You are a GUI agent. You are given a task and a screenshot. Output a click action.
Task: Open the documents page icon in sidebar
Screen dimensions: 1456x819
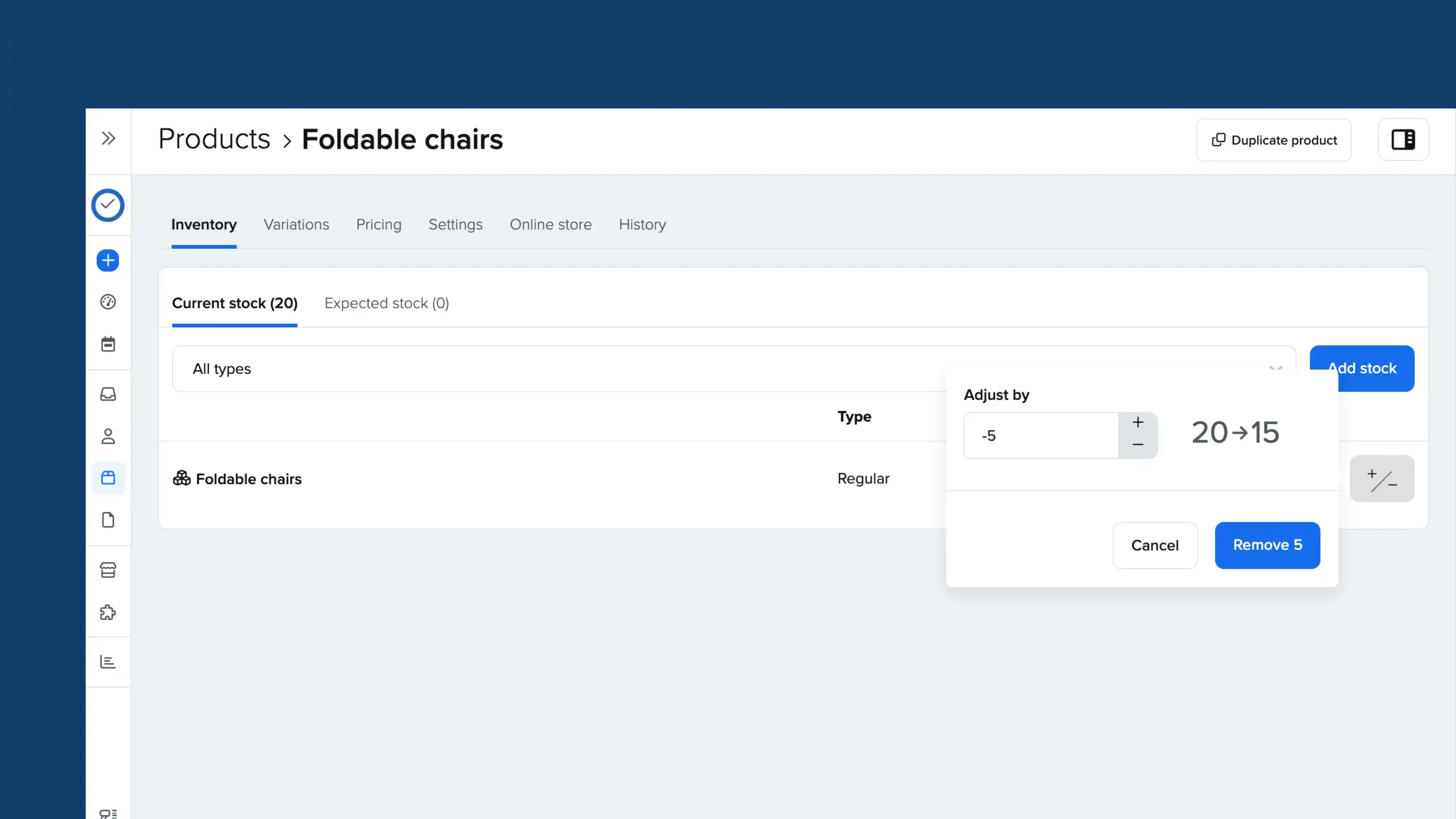click(108, 520)
